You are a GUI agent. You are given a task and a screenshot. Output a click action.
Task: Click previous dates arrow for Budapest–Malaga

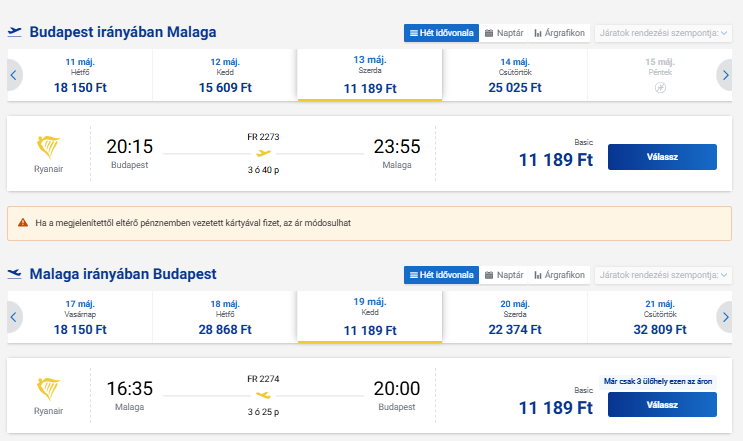(14, 75)
